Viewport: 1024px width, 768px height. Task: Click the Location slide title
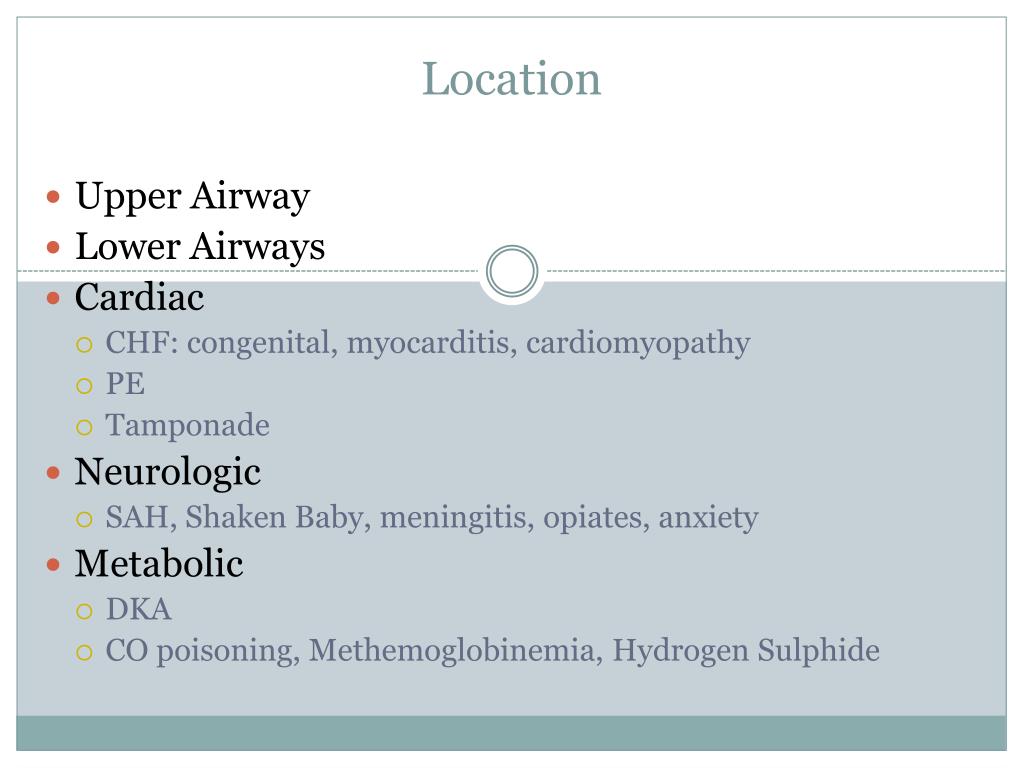(511, 79)
